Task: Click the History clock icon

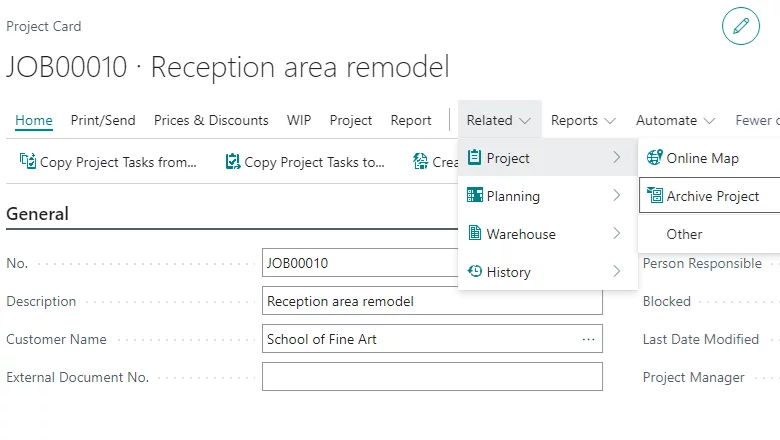Action: [x=475, y=272]
